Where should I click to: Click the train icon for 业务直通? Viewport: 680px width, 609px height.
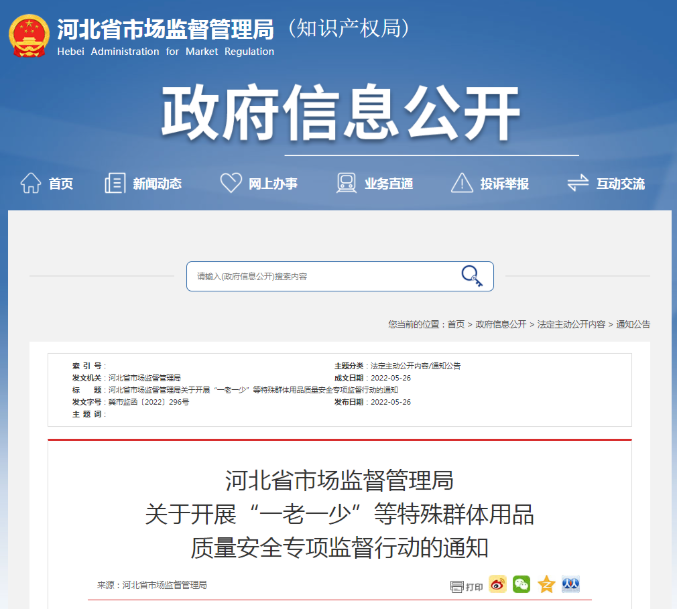coord(346,183)
